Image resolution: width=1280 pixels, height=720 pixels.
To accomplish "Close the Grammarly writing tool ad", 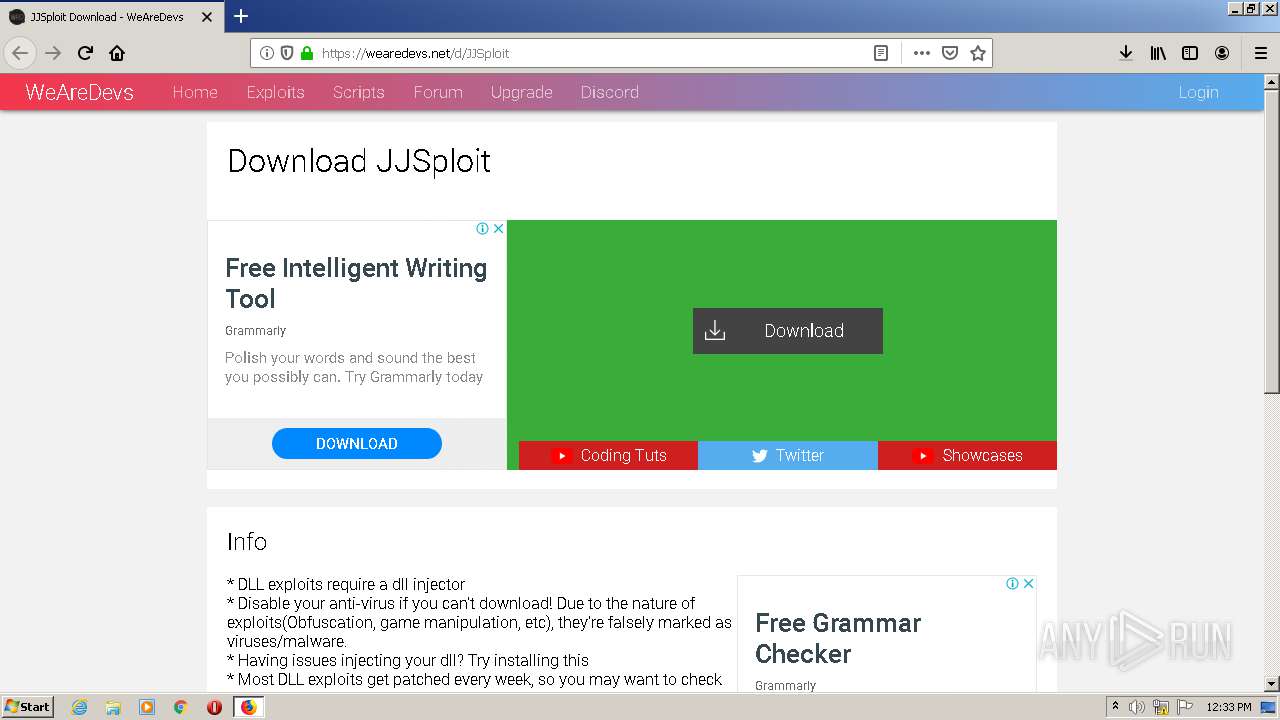I will (x=498, y=228).
